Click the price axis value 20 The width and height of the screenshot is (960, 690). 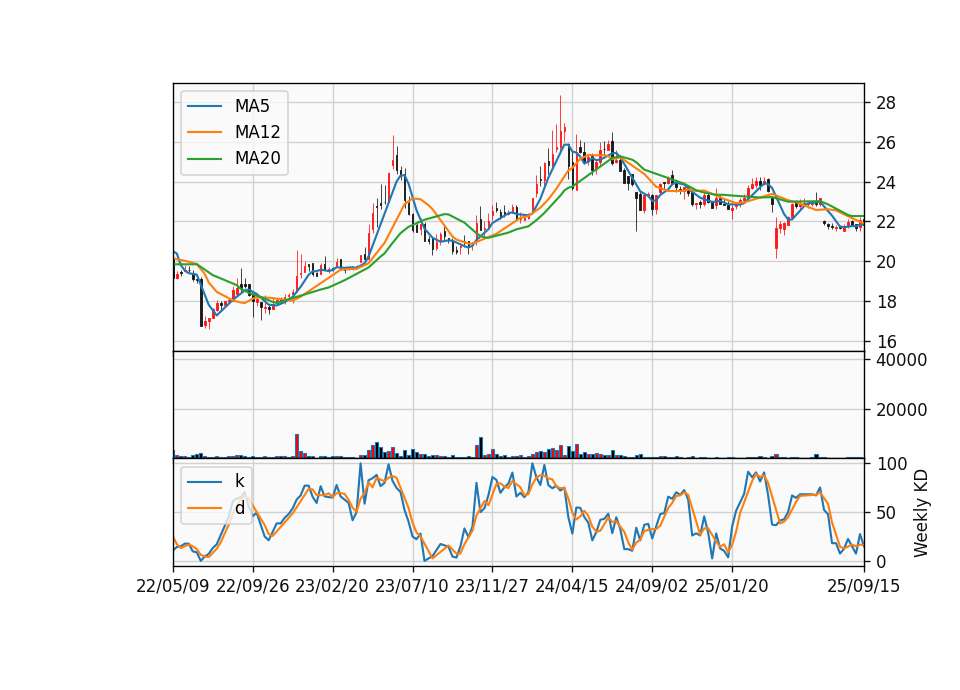[x=886, y=261]
